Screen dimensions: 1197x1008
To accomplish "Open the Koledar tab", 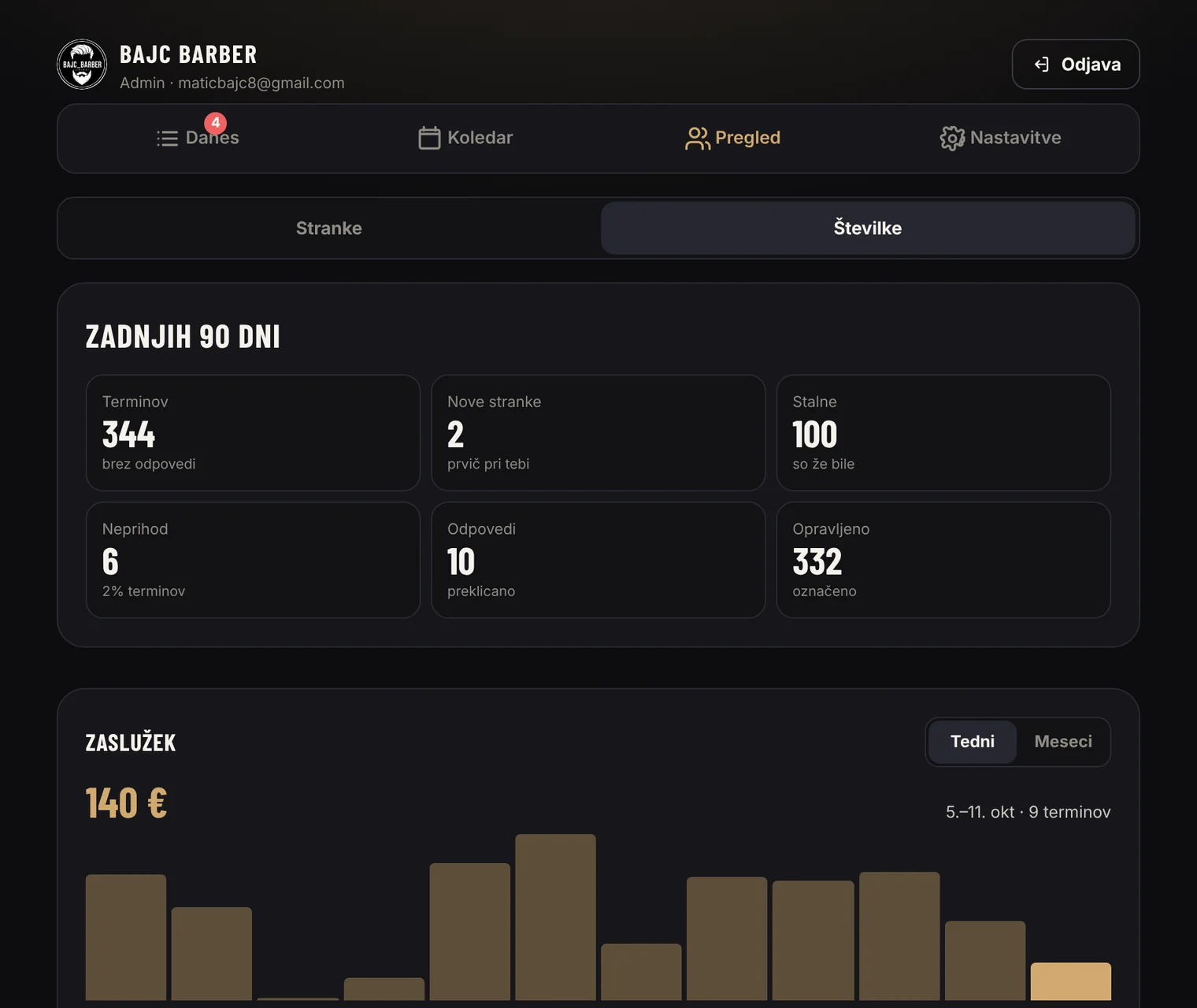I will (x=465, y=138).
